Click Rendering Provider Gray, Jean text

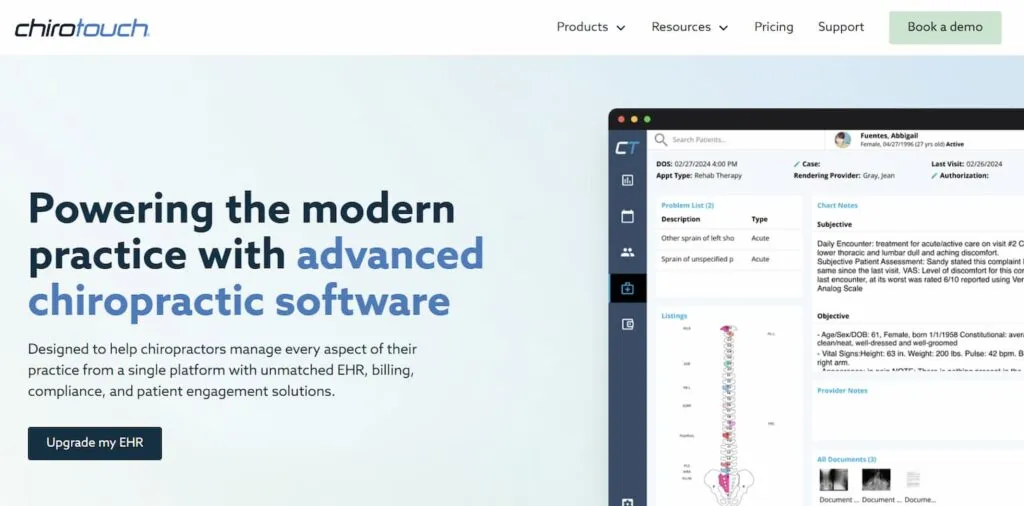844,176
